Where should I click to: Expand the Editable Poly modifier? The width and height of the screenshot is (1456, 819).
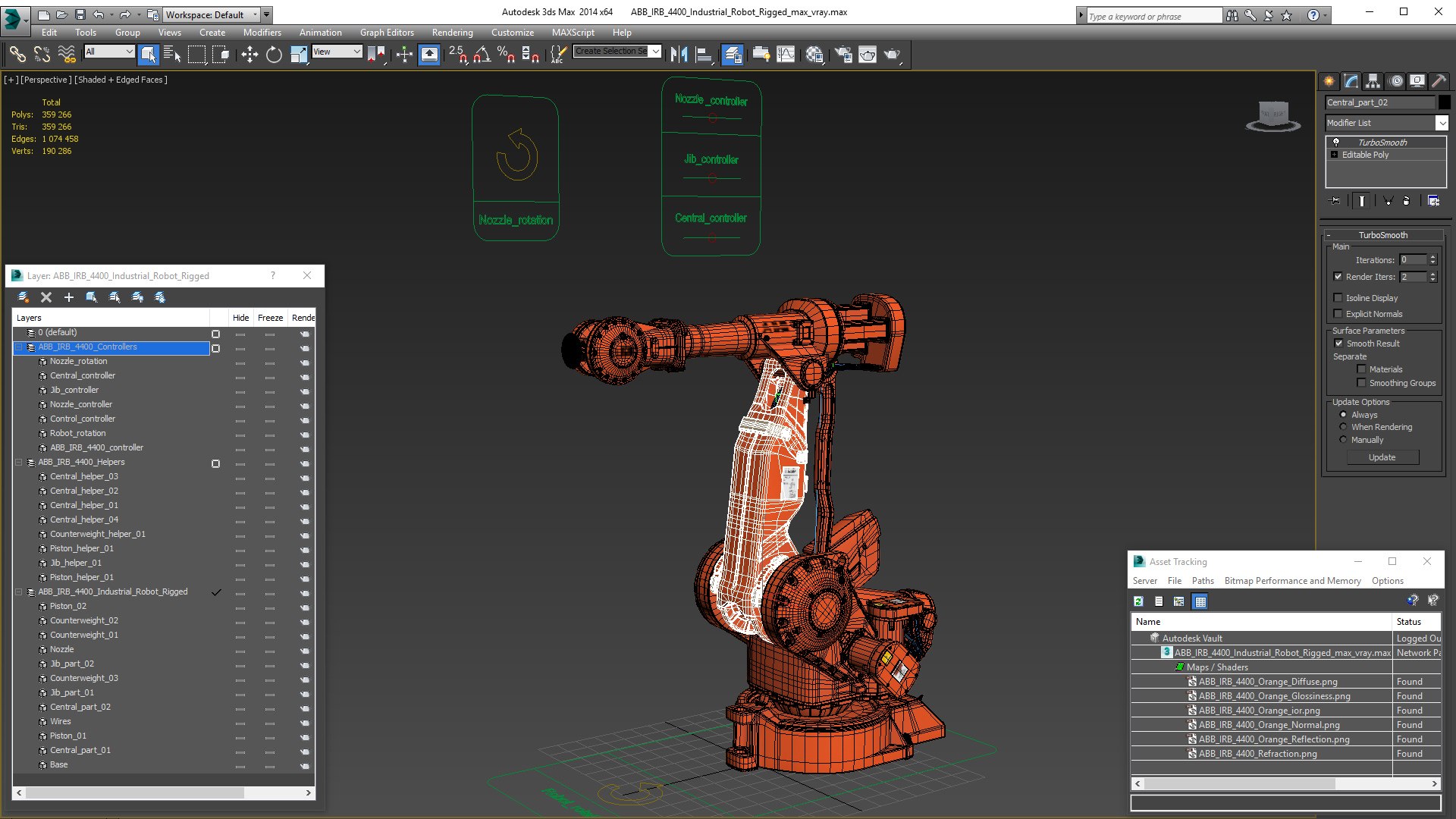pyautogui.click(x=1335, y=155)
